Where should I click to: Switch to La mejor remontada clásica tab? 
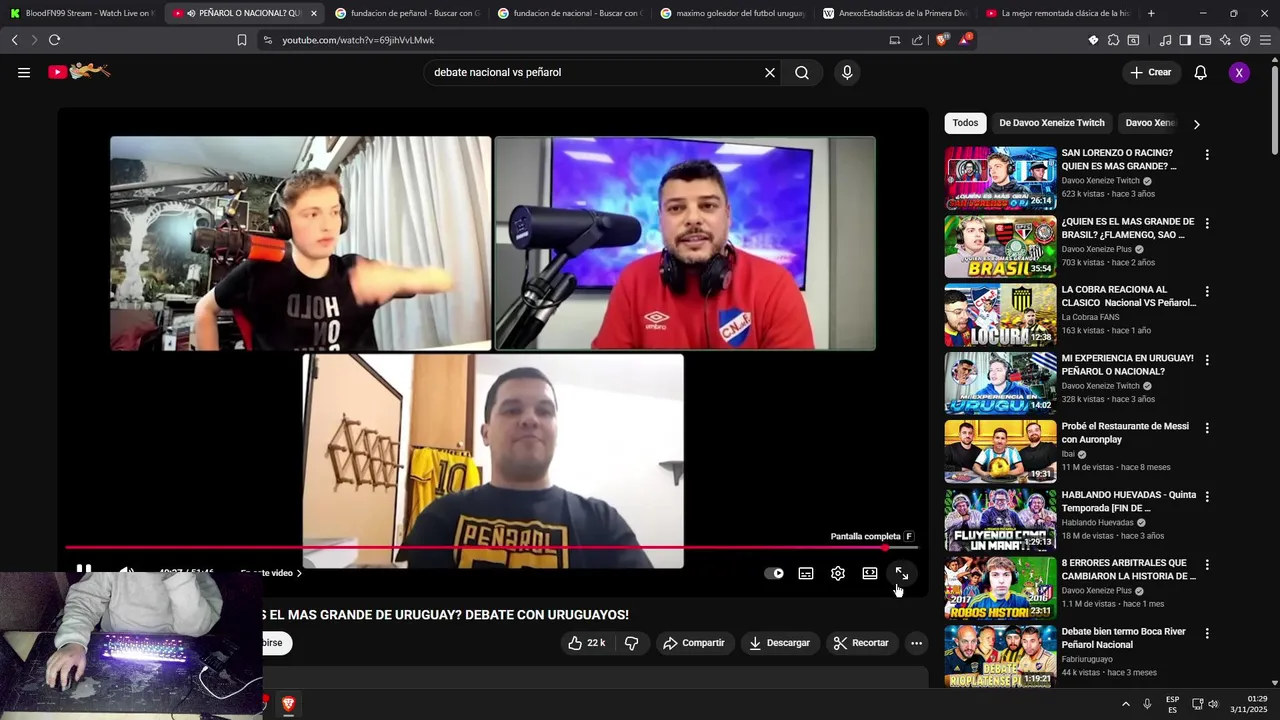(x=1057, y=13)
